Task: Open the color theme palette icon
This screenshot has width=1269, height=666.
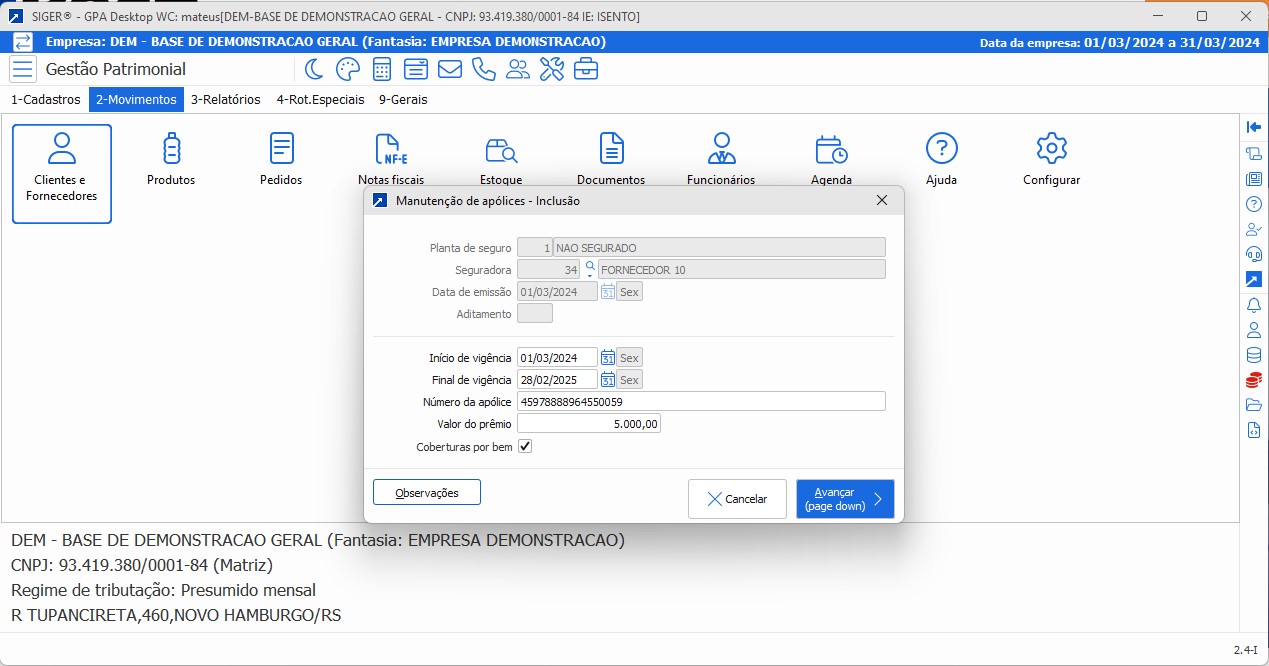Action: [347, 69]
